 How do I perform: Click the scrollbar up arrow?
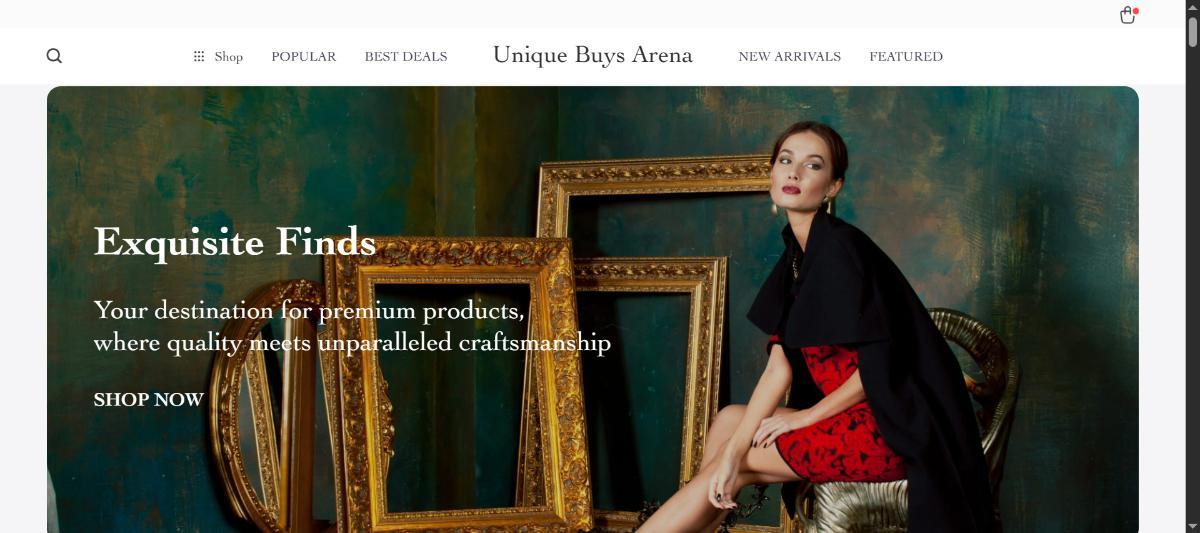[x=1192, y=7]
